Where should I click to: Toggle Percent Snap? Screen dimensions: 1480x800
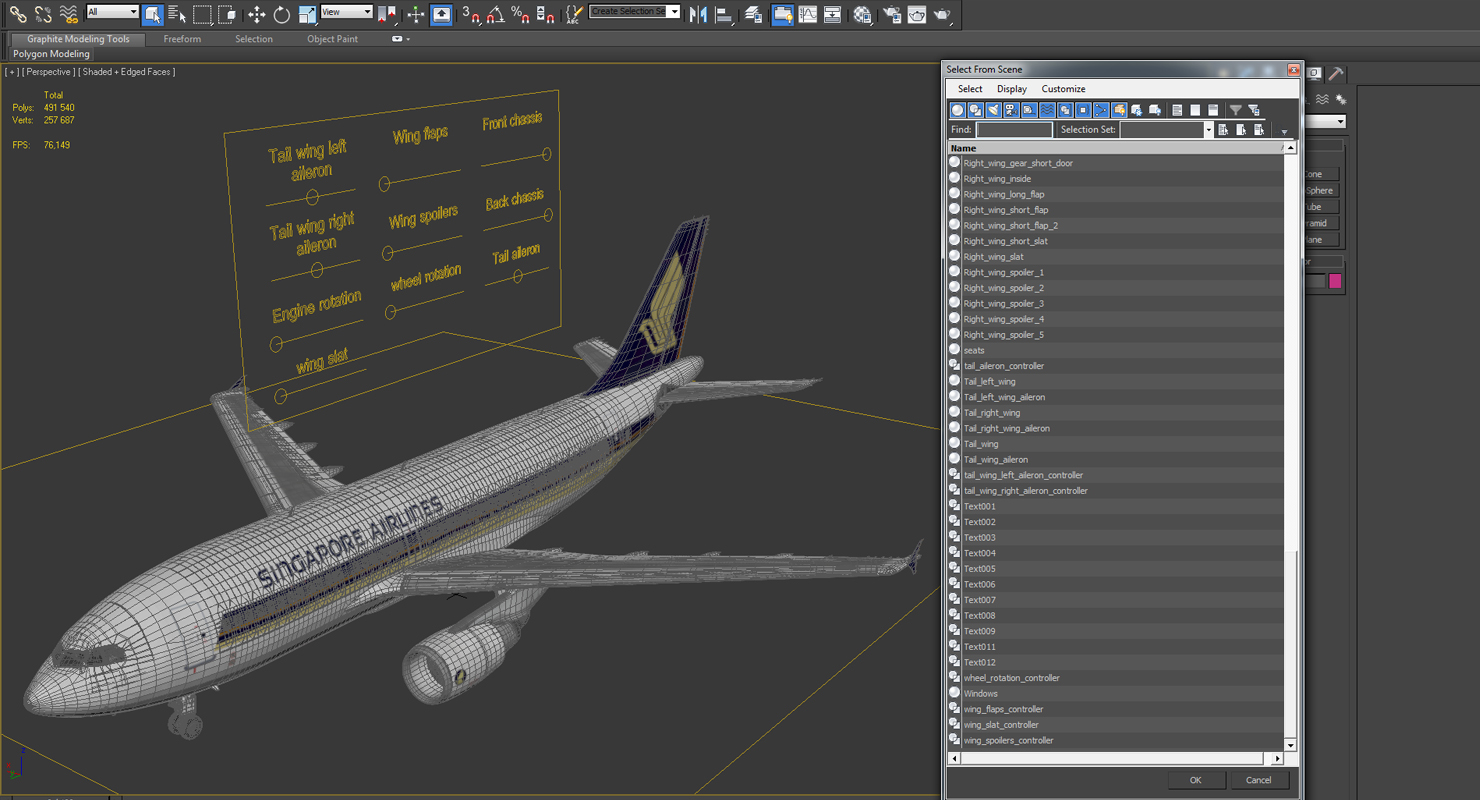click(520, 14)
